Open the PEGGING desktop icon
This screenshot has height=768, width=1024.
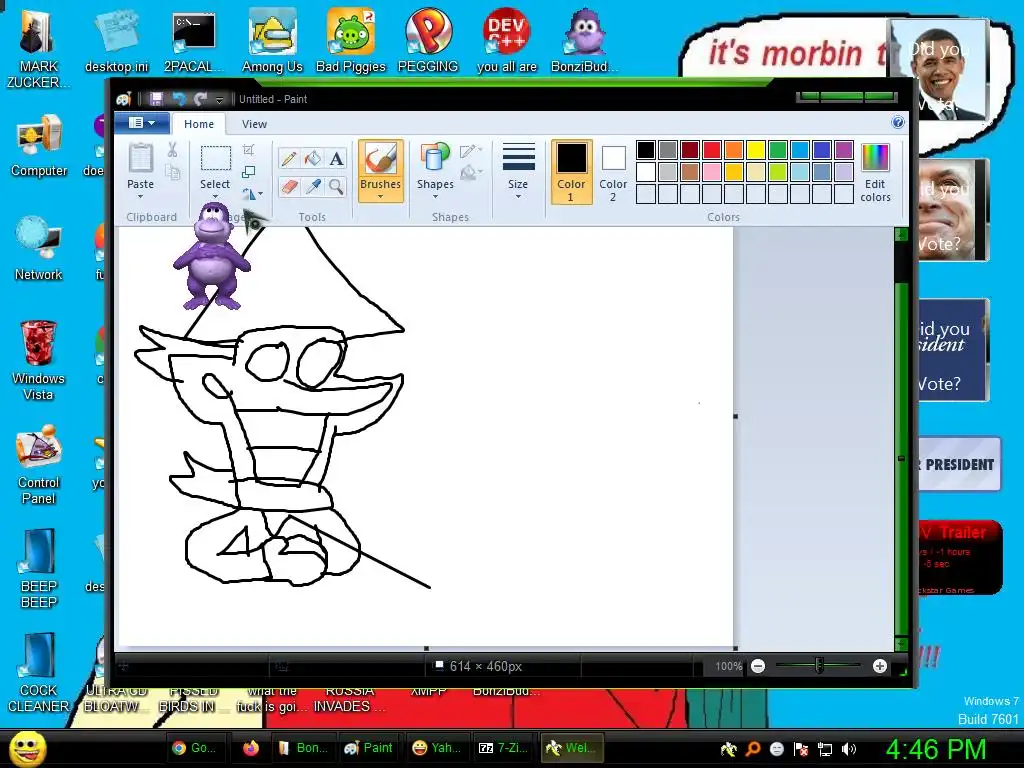coord(428,42)
